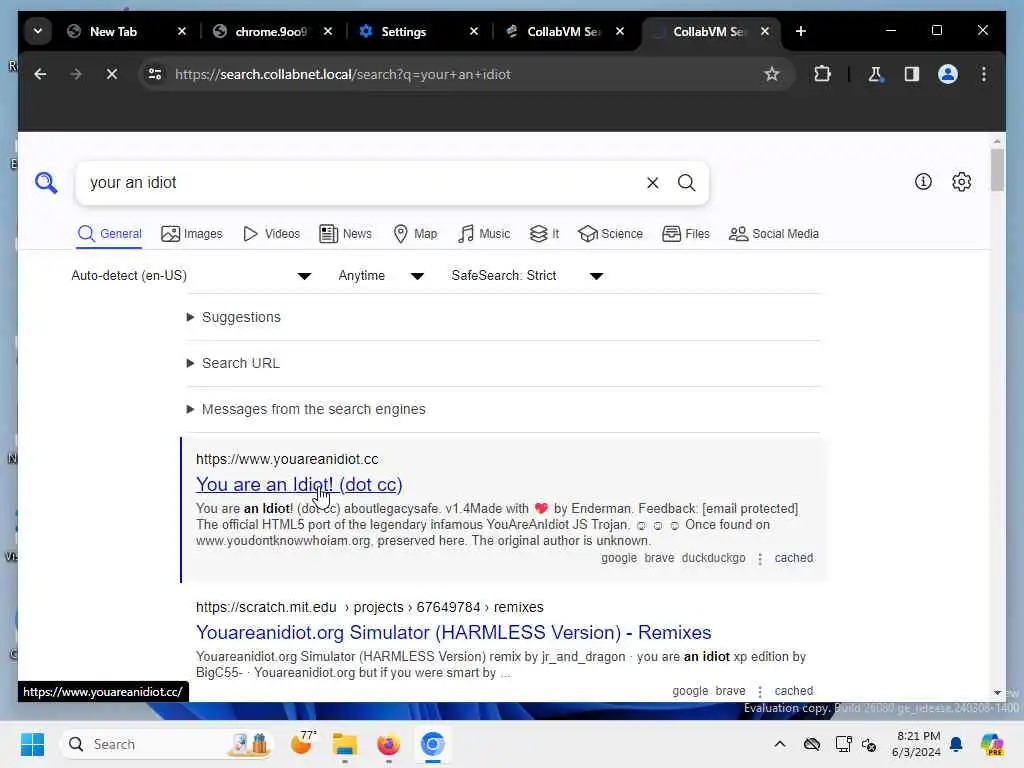Open cached version of youareanidiot.cc result
This screenshot has width=1024, height=768.
(793, 558)
